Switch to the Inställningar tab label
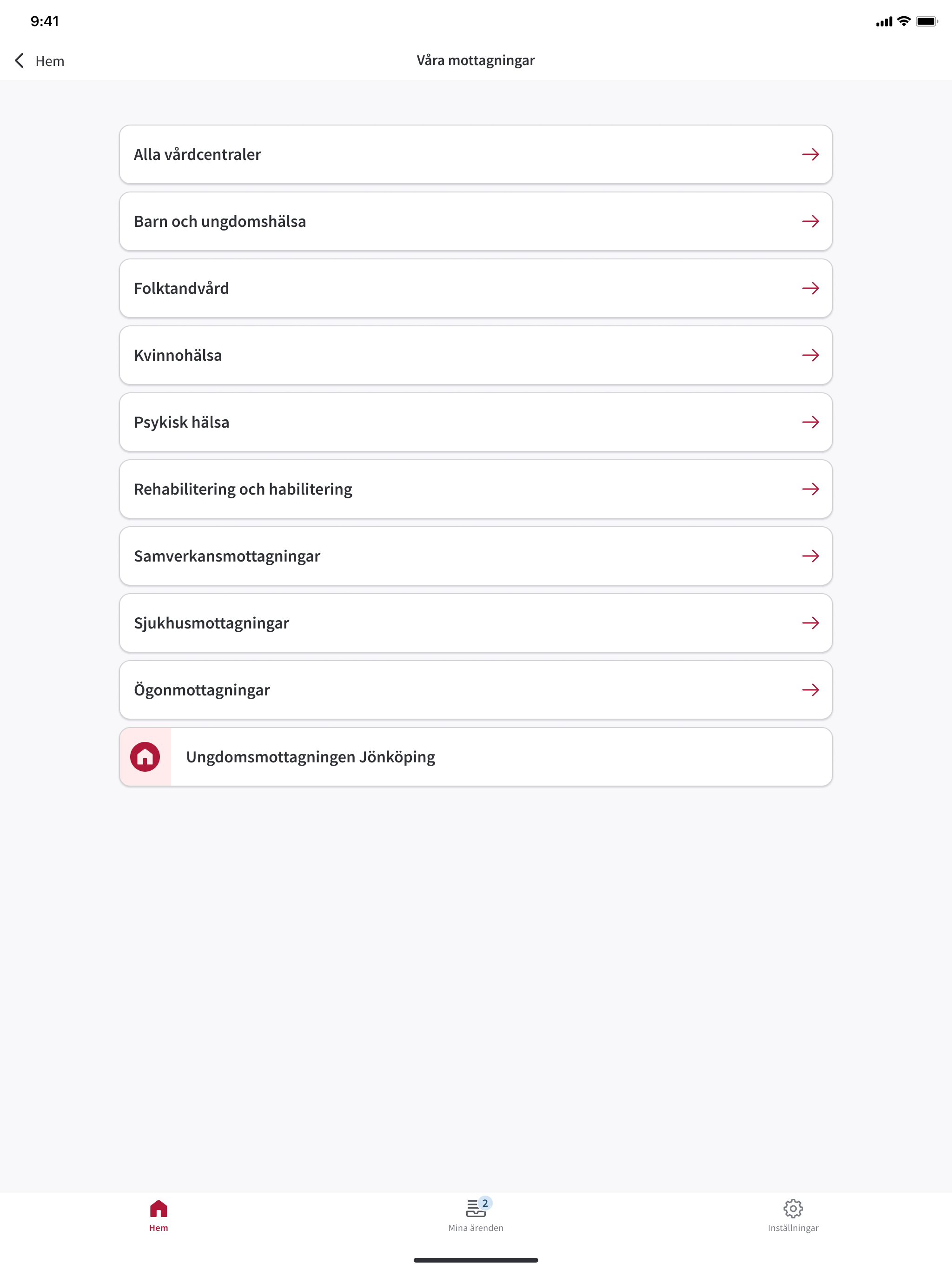The image size is (952, 1270). (793, 1228)
